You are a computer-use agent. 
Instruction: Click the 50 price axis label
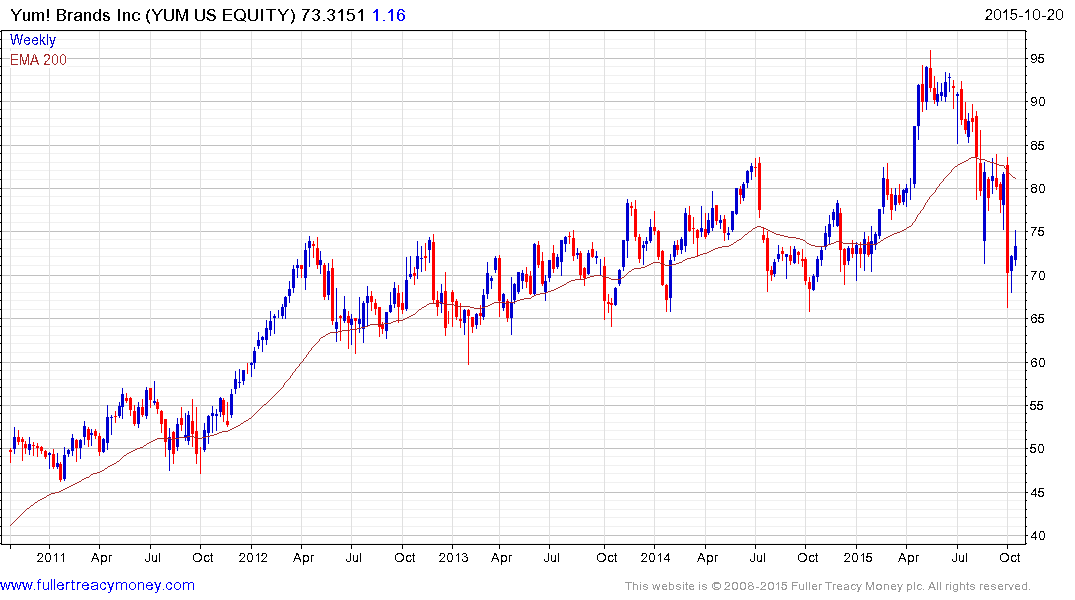pos(1037,449)
